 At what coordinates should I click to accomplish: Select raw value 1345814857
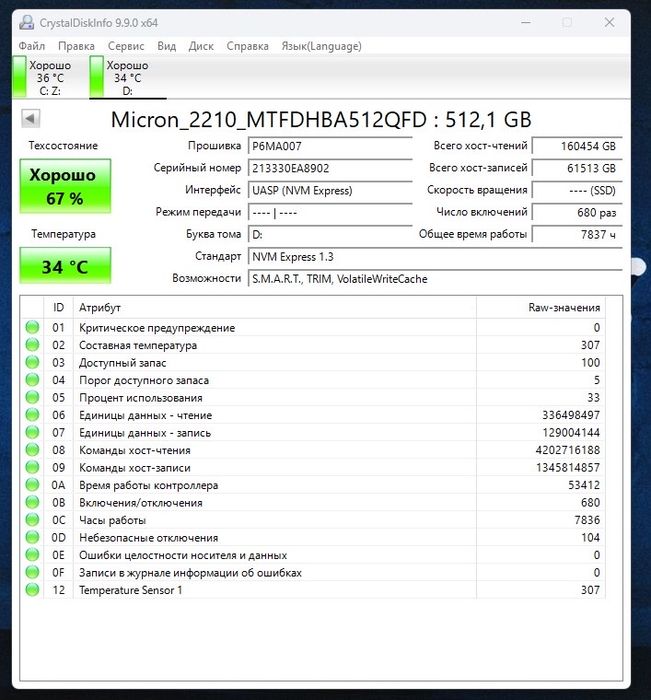point(568,467)
